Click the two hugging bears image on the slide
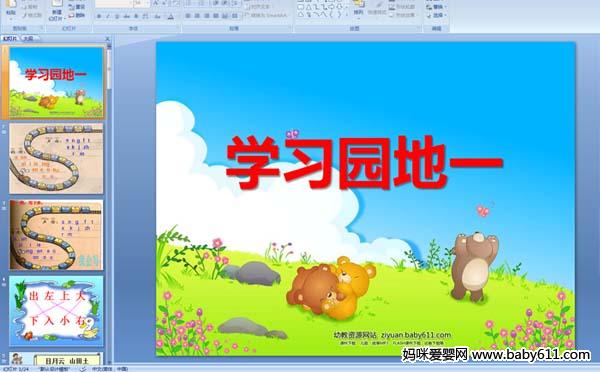Screen dimensions: 600x372 pyautogui.click(x=331, y=288)
